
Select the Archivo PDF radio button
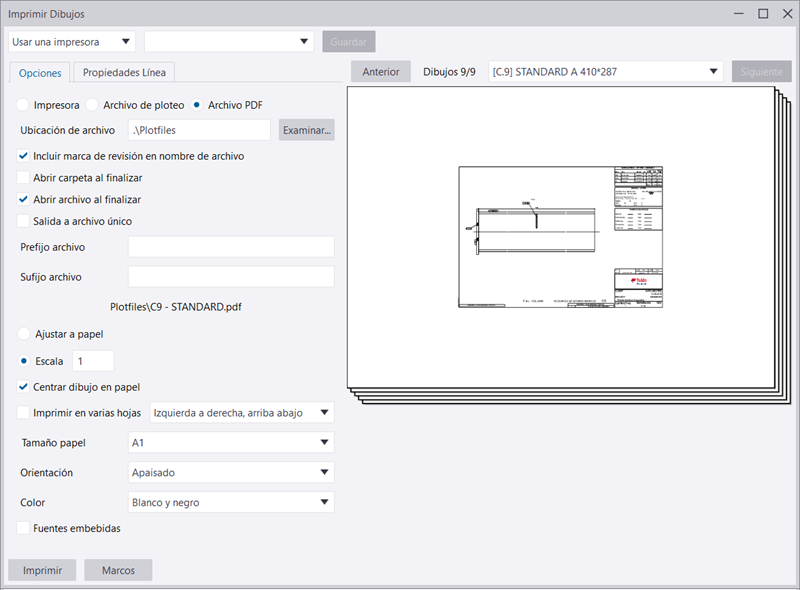[x=197, y=105]
